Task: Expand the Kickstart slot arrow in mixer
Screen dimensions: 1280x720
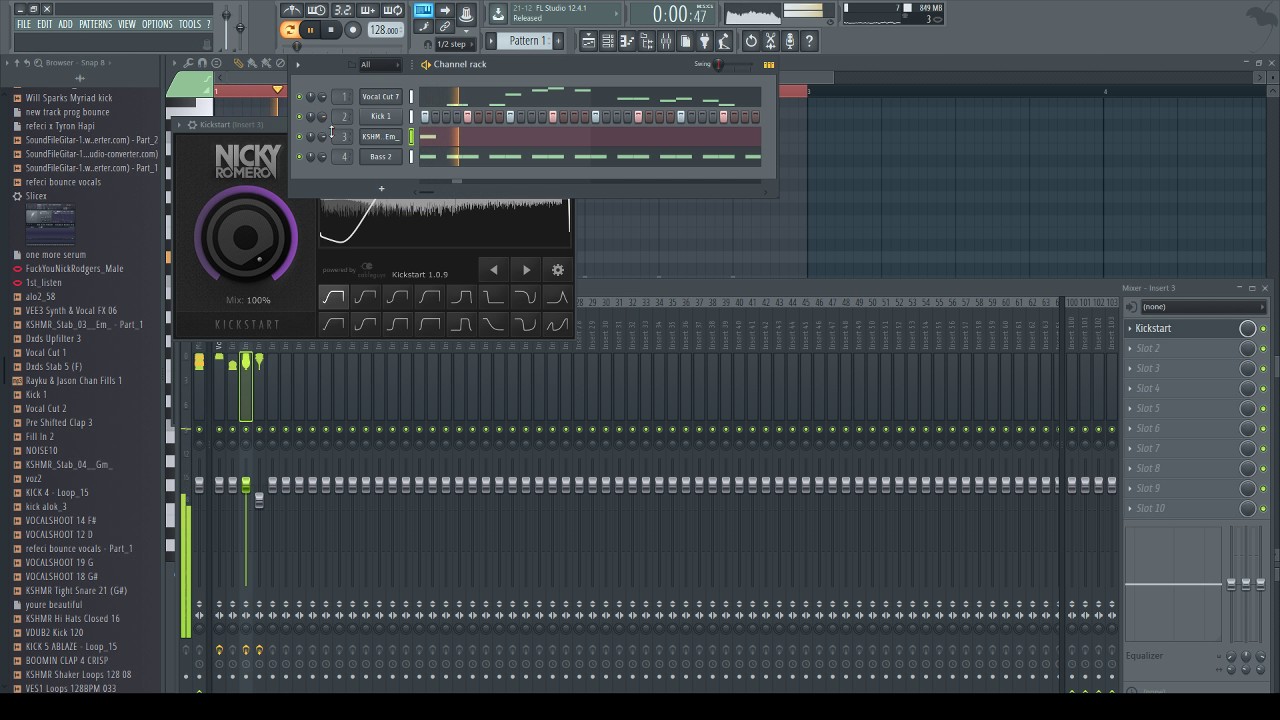Action: click(x=1130, y=329)
